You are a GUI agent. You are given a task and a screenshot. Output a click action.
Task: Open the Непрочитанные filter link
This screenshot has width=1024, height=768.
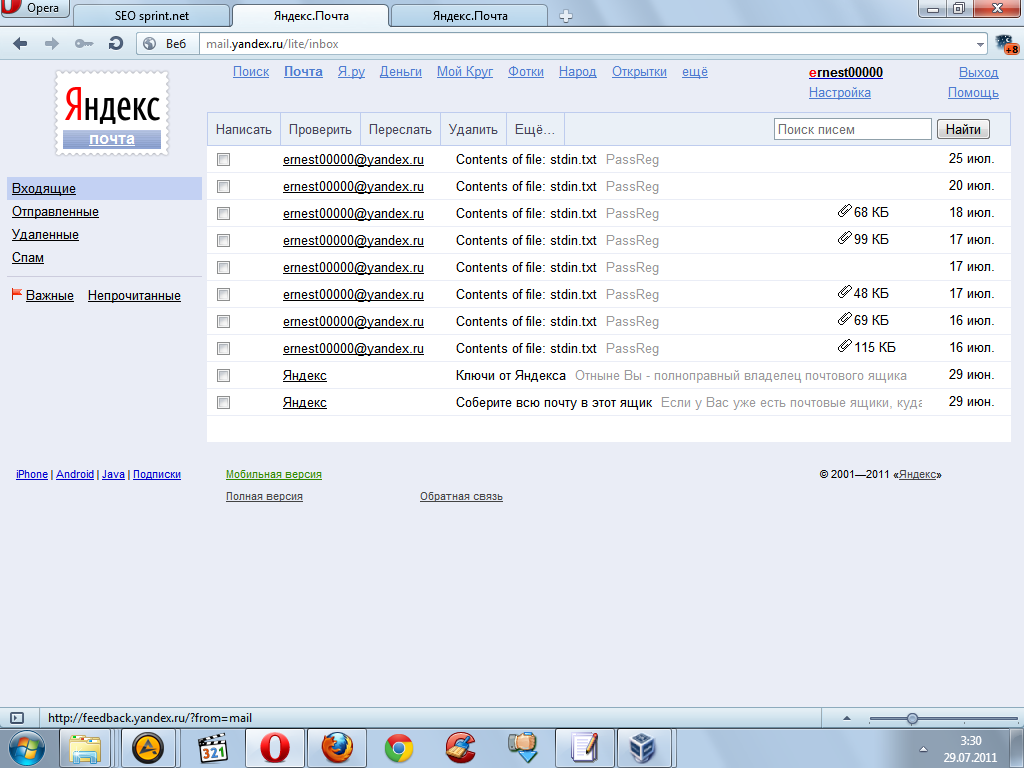(x=134, y=295)
